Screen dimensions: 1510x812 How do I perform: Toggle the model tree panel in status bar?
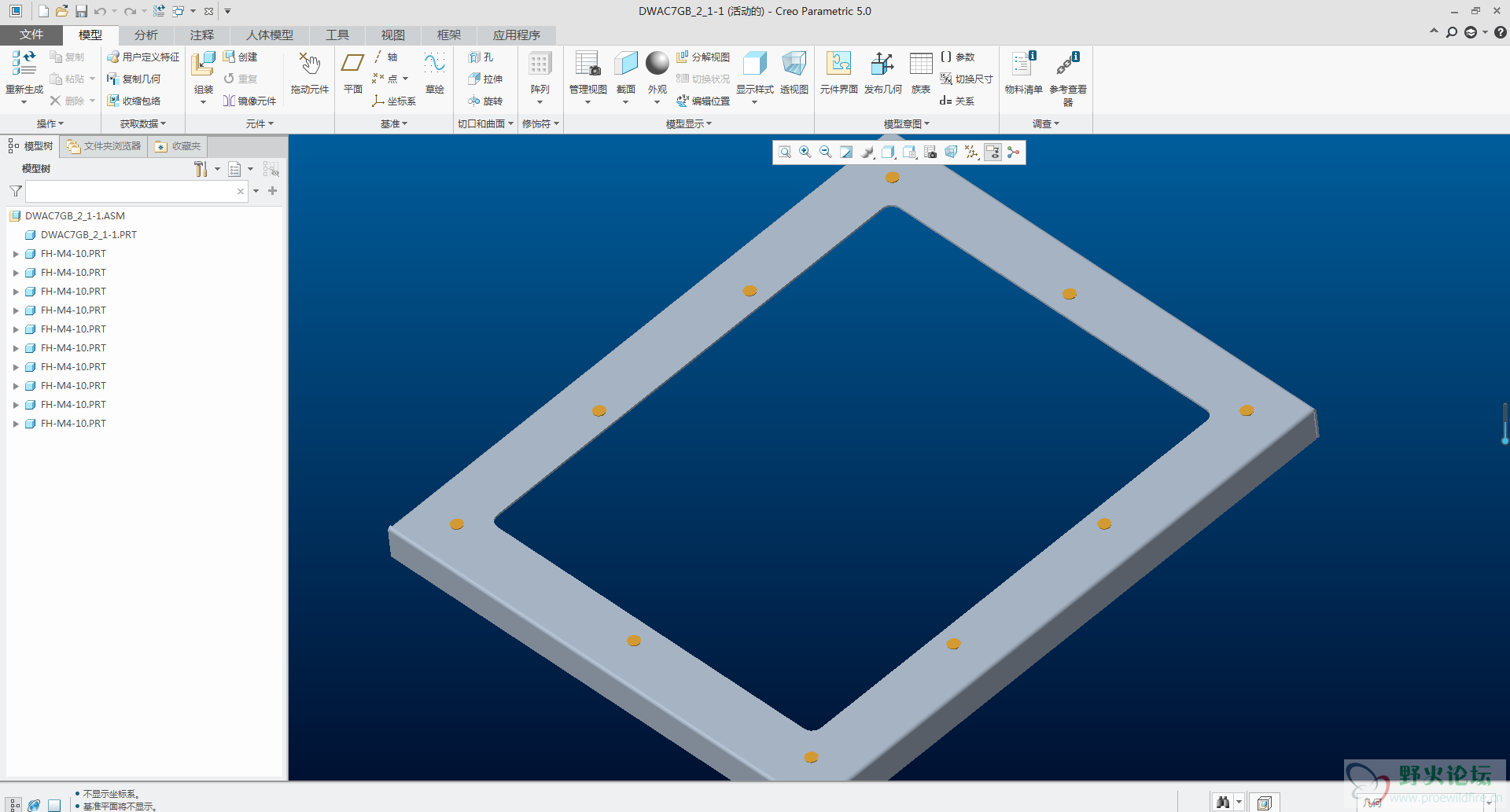point(15,804)
